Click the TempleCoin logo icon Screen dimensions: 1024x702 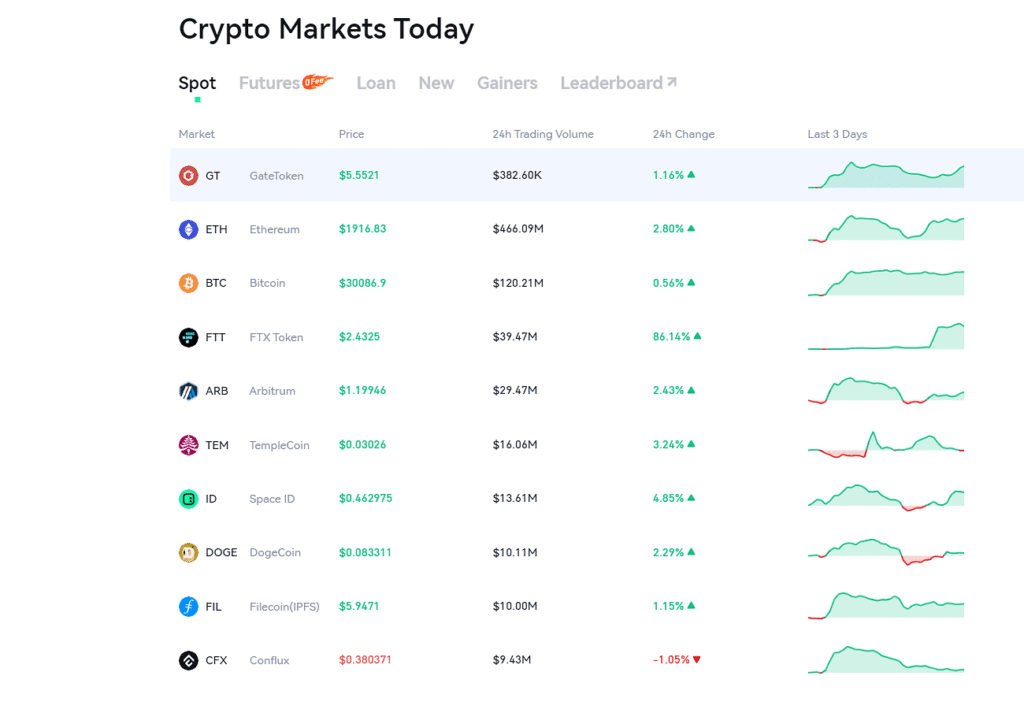point(188,445)
